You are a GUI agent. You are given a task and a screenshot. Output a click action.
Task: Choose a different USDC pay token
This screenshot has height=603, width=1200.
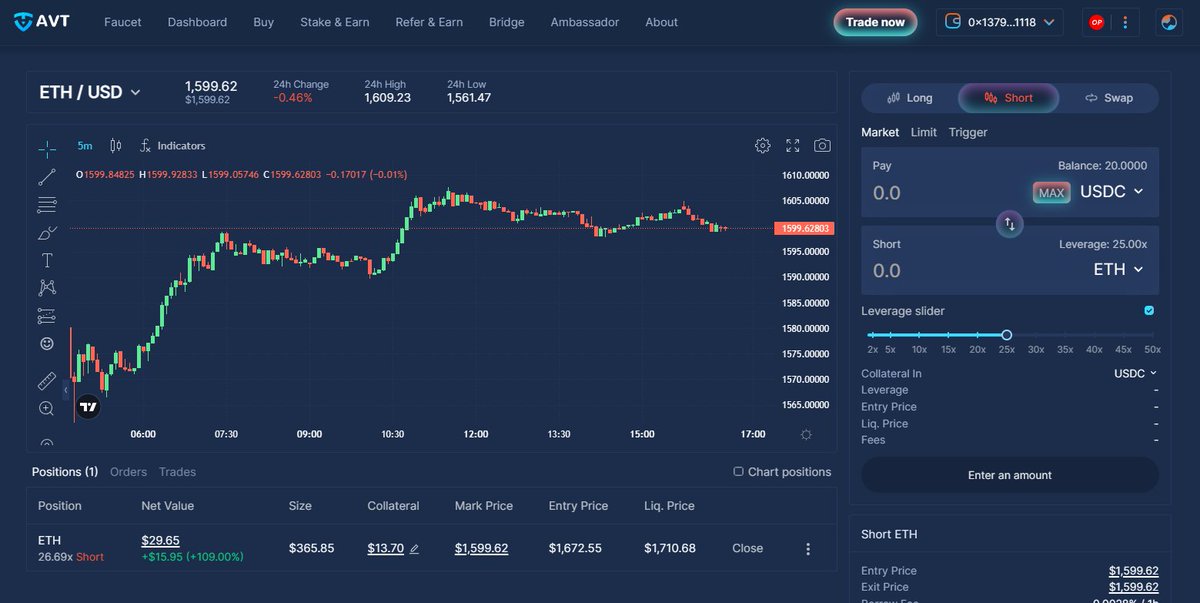click(1111, 191)
